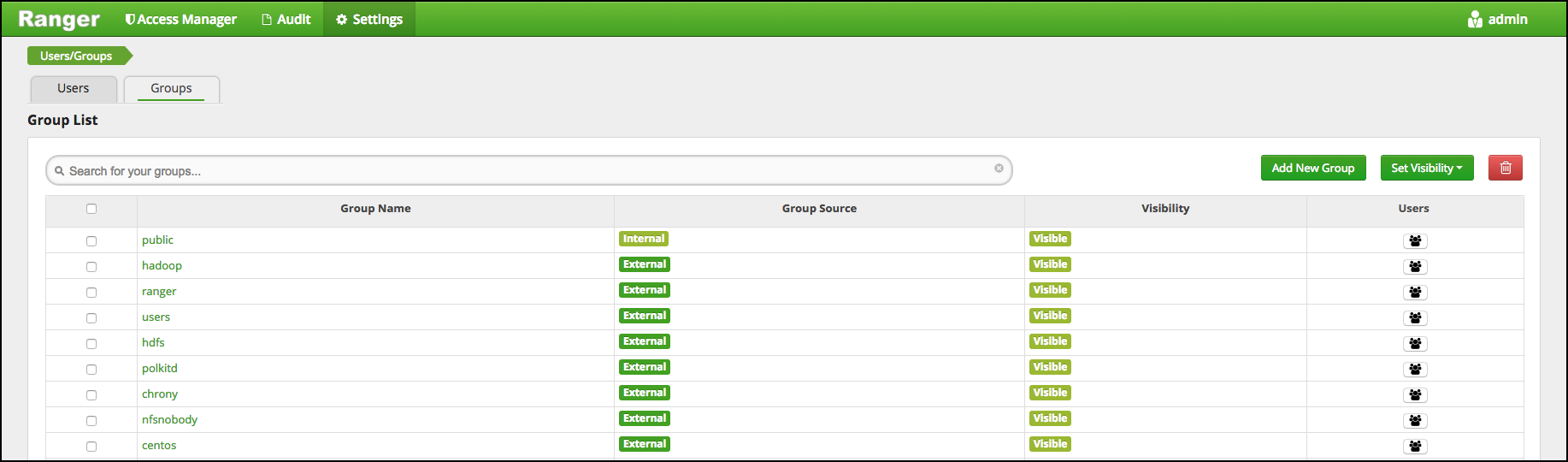The height and width of the screenshot is (462, 1568).
Task: Check the ranger group checkbox
Action: [x=91, y=293]
